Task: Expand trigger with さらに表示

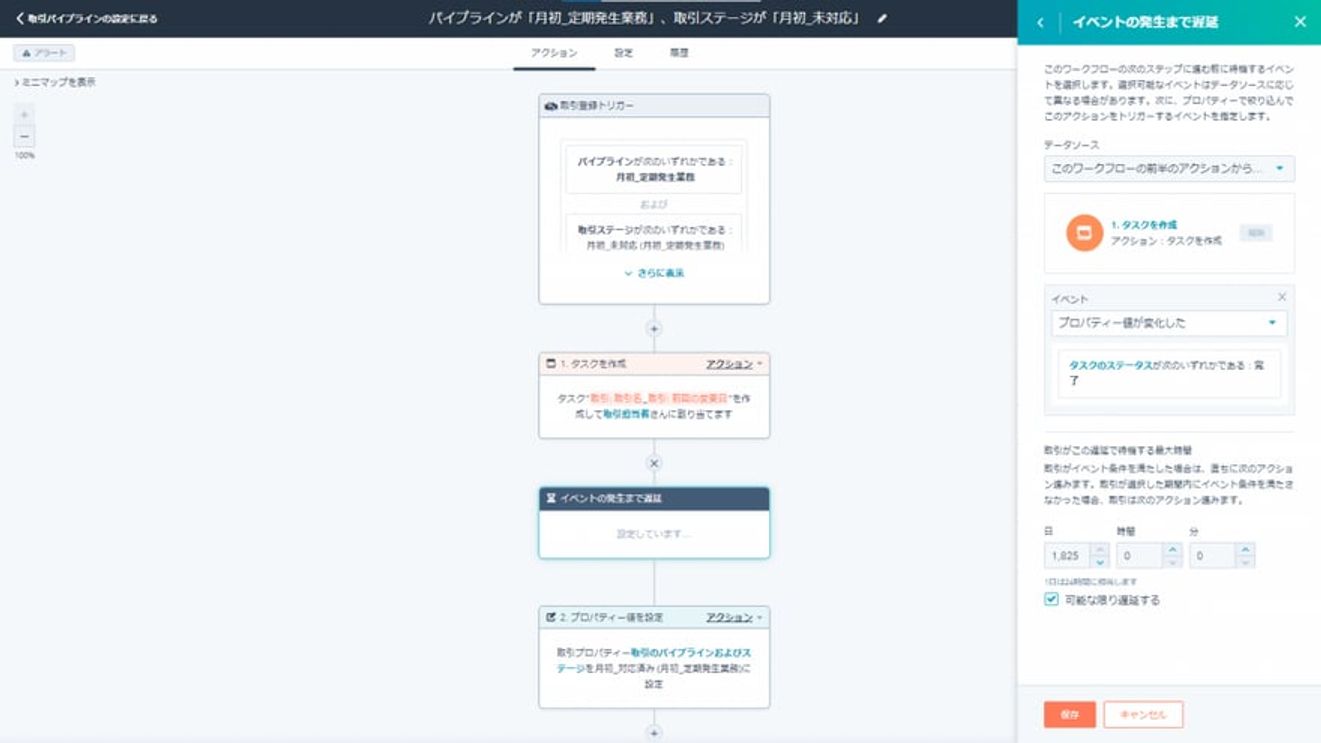Action: [654, 273]
